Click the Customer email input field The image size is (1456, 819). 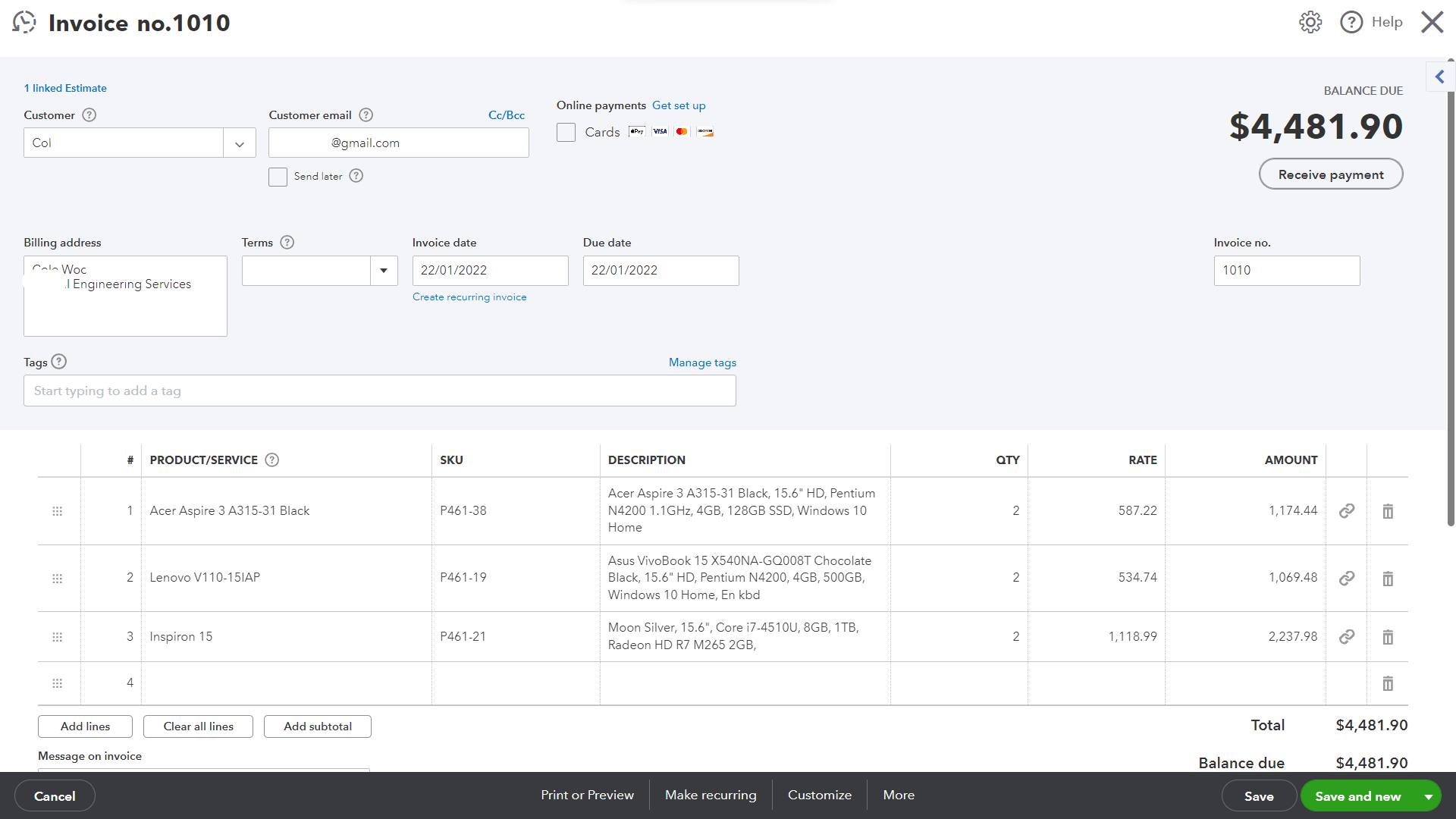click(x=399, y=143)
